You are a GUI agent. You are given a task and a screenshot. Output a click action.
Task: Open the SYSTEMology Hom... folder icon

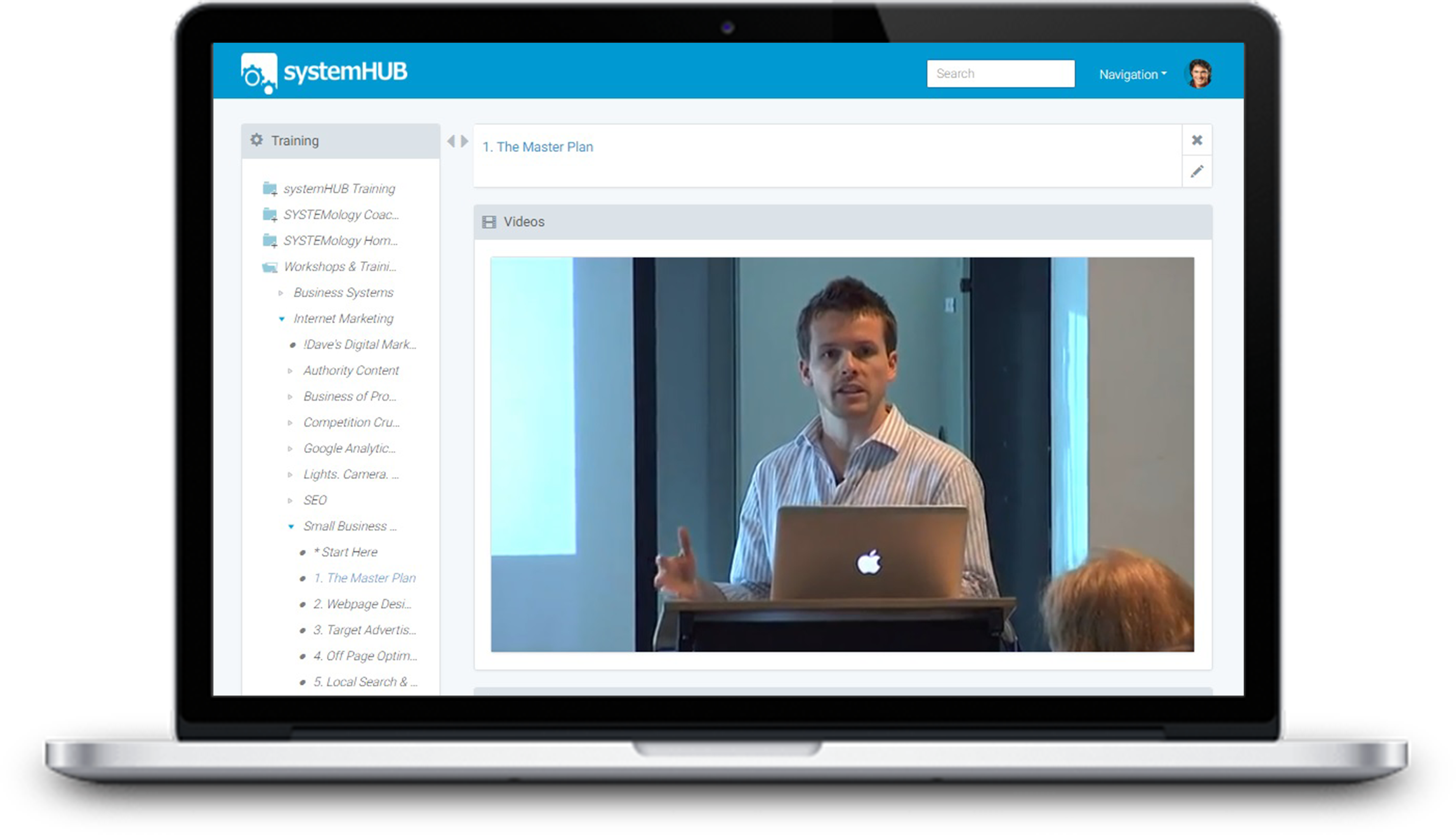(269, 240)
